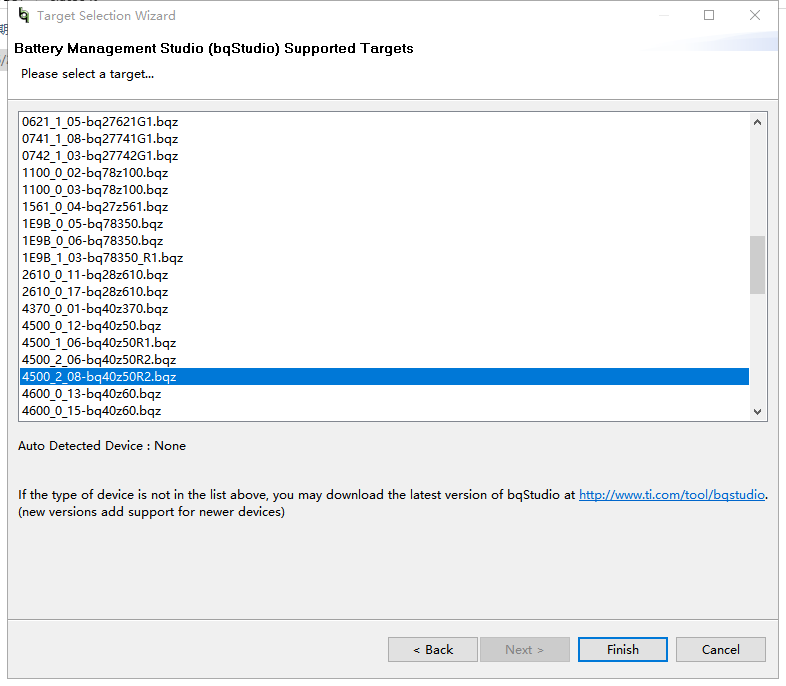Screen dimensions: 786x686
Task: Go back with the Back button
Action: click(x=433, y=650)
